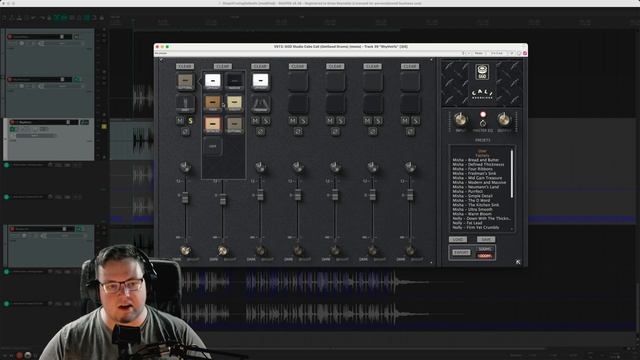Open the third channel's white microphone slot
The image size is (640, 360).
pos(260,81)
